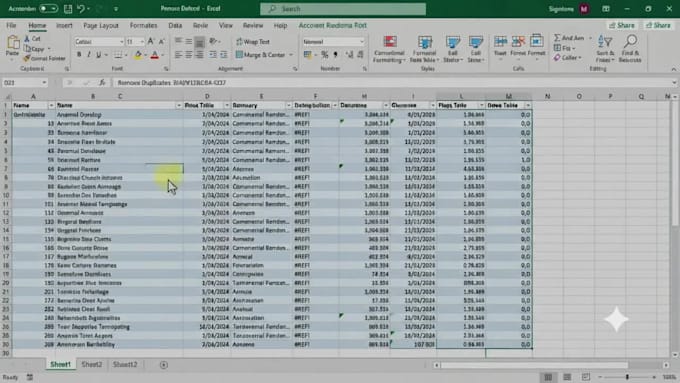Open Format as Table
The height and width of the screenshot is (383, 680).
coord(424,49)
